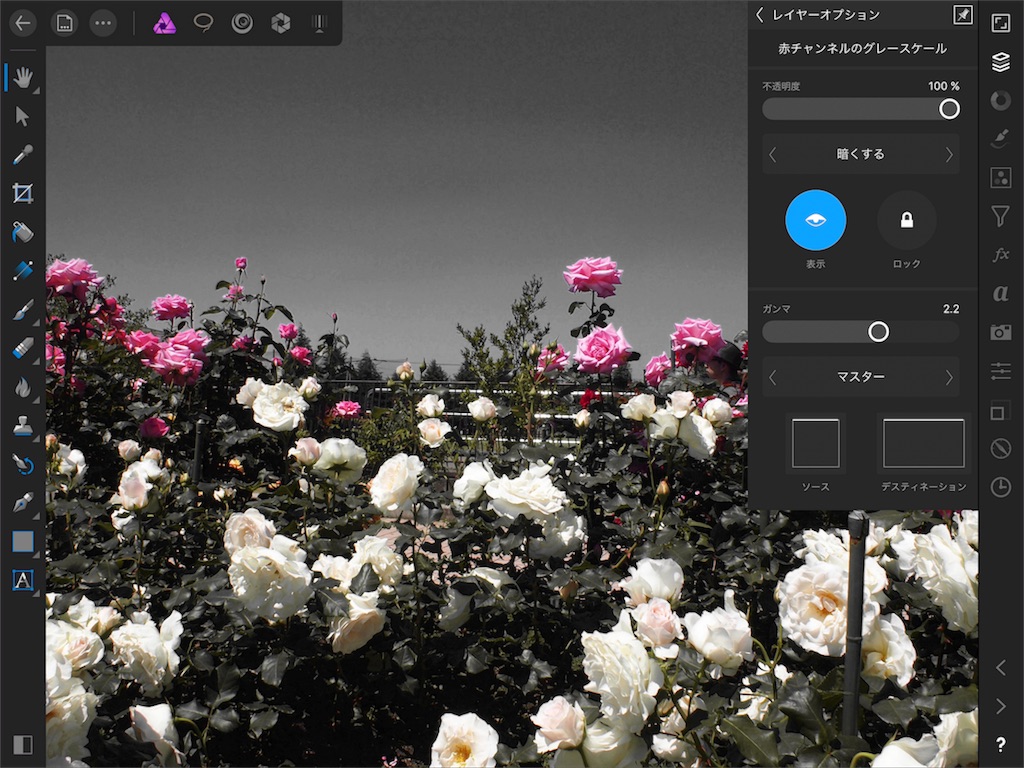
Task: Toggle layer visibility 表示 button
Action: tap(815, 221)
